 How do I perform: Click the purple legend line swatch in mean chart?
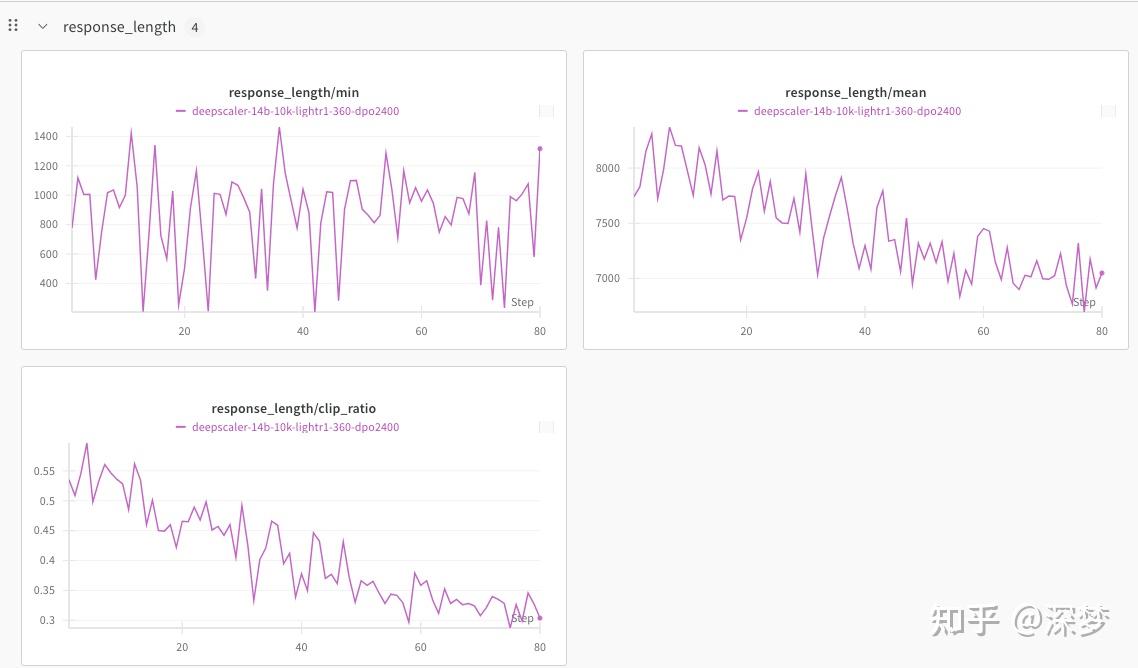[x=743, y=111]
